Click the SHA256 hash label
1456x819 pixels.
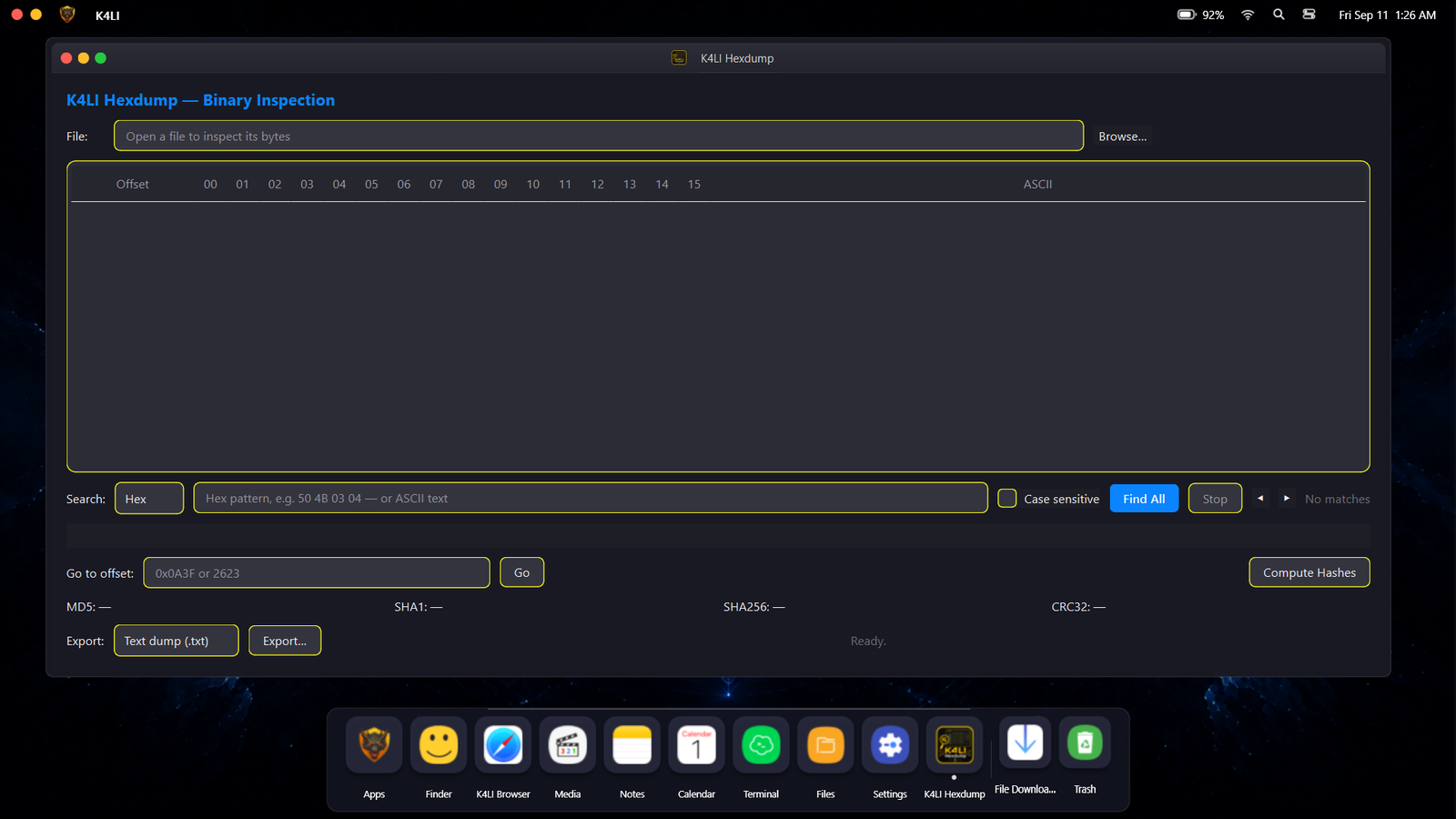pos(753,607)
